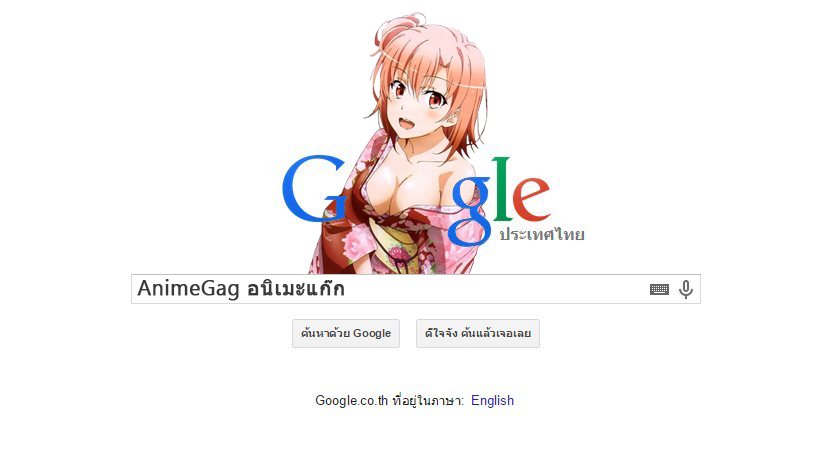Start voice search with the microphone icon
839x464 pixels.
[686, 290]
